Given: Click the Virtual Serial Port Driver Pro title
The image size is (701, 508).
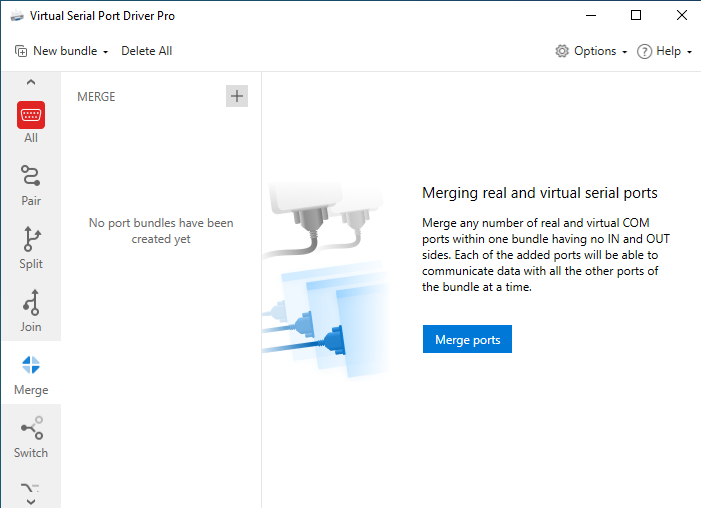Looking at the screenshot, I should pyautogui.click(x=102, y=16).
